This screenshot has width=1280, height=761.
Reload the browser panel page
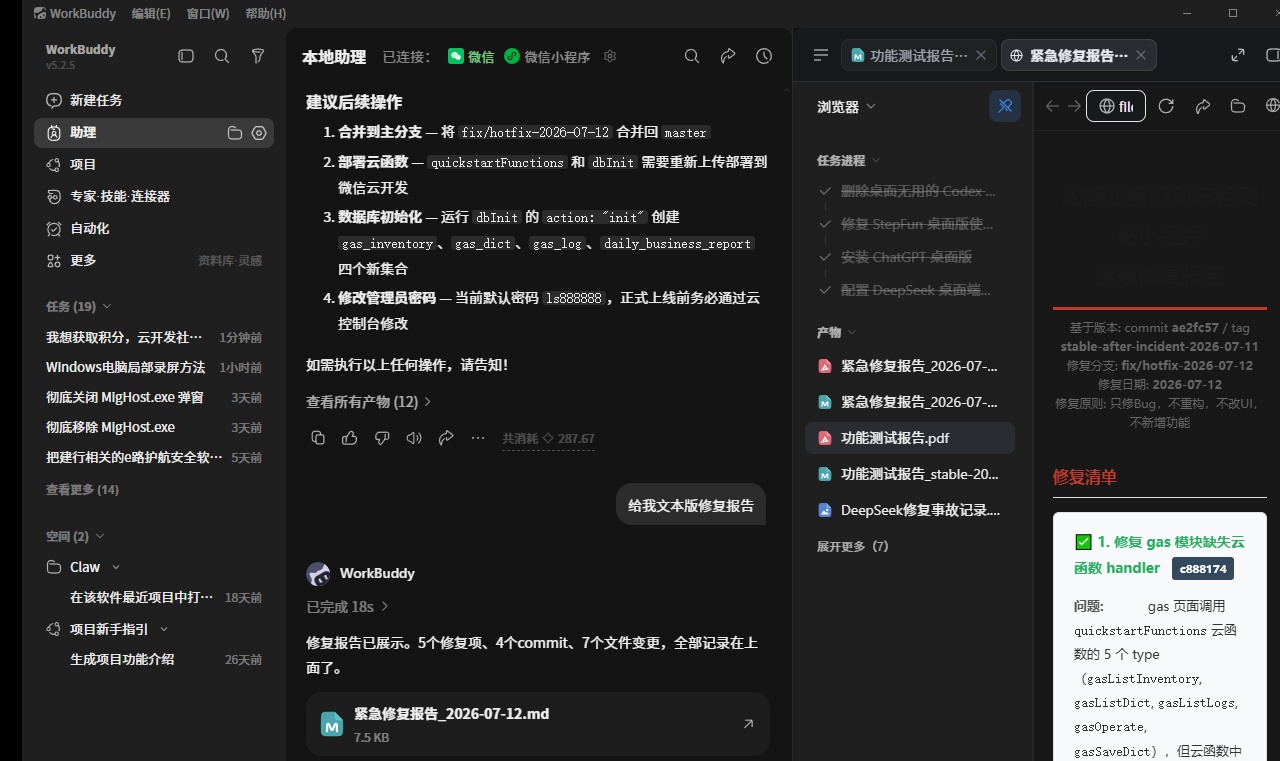coord(1166,106)
